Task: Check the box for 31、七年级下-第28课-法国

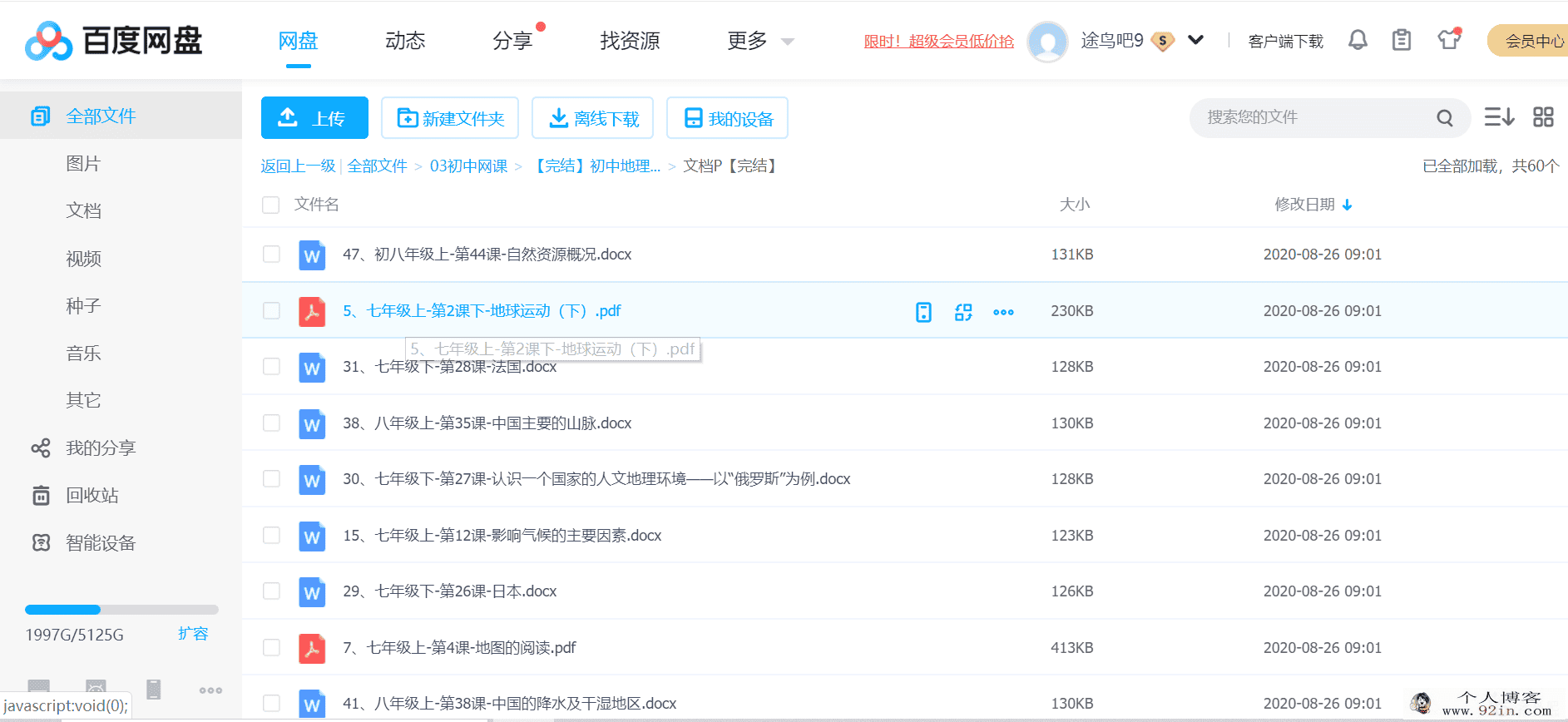Action: point(271,366)
